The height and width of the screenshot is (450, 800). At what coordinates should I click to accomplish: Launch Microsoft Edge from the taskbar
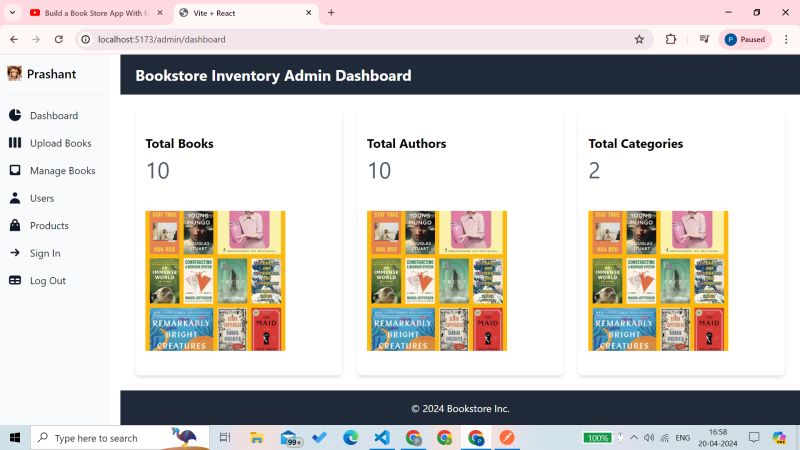(x=351, y=438)
